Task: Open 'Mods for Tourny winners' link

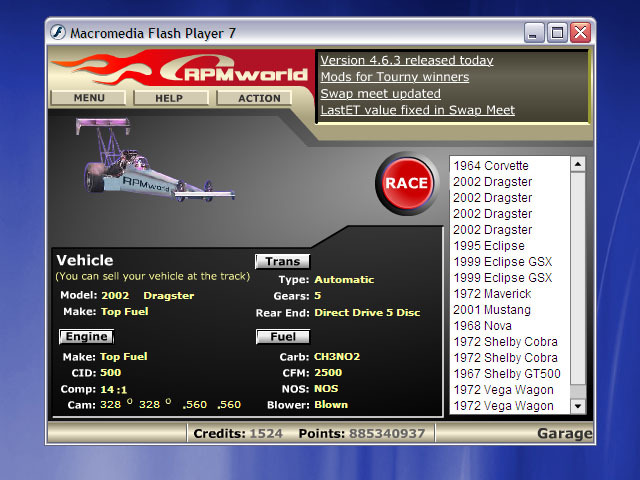Action: pos(395,77)
